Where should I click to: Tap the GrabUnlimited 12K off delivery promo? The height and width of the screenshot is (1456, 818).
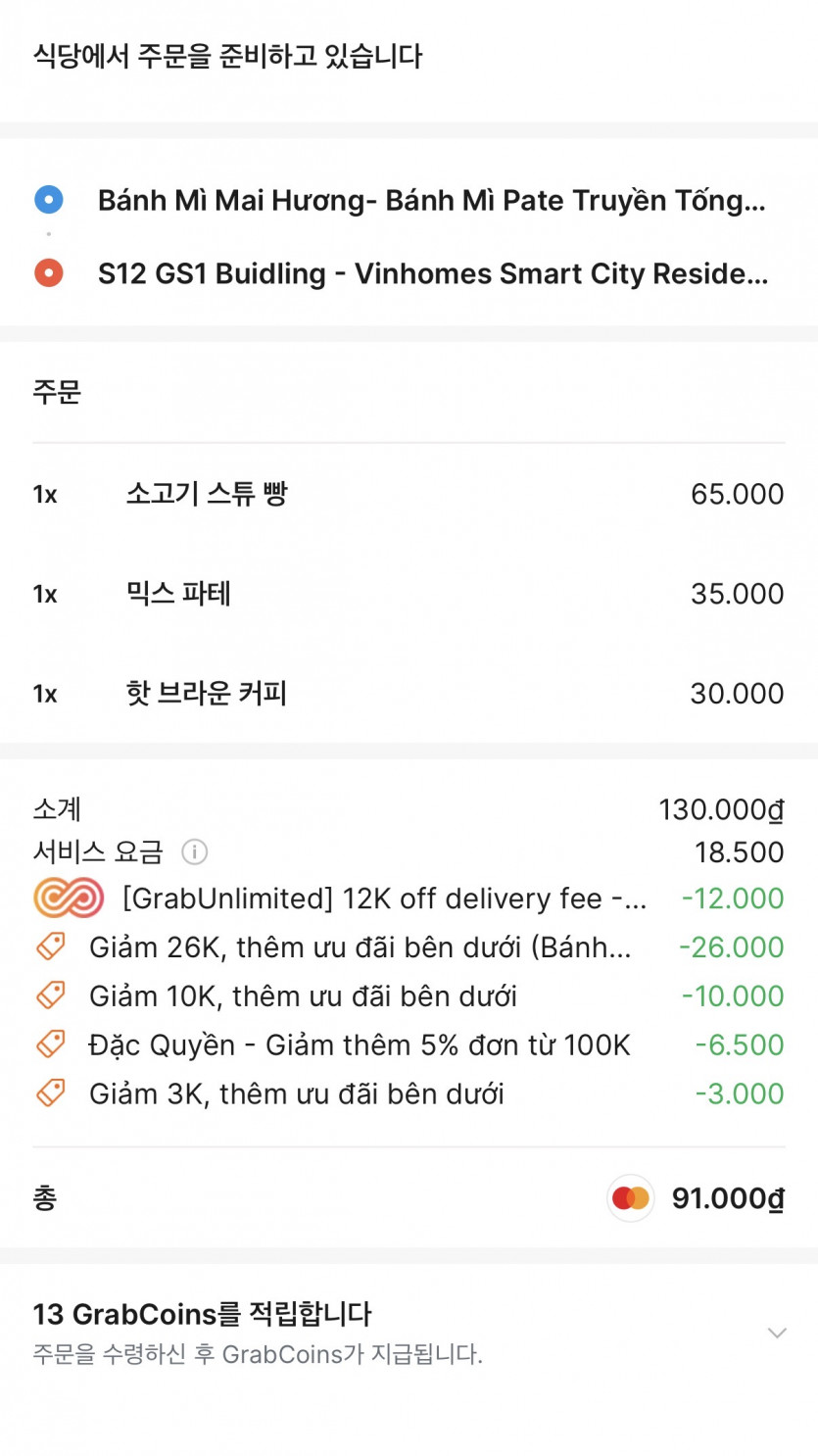(x=384, y=898)
